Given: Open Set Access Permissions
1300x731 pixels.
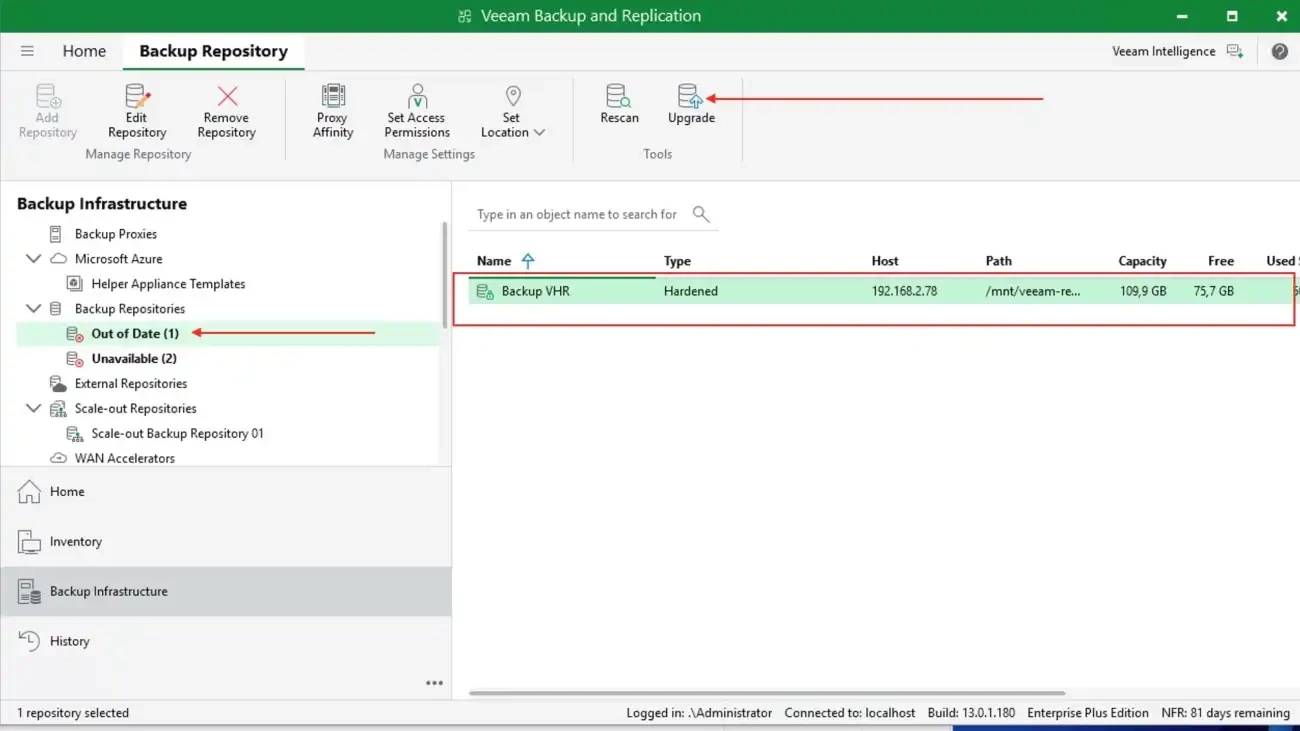Looking at the screenshot, I should 417,110.
